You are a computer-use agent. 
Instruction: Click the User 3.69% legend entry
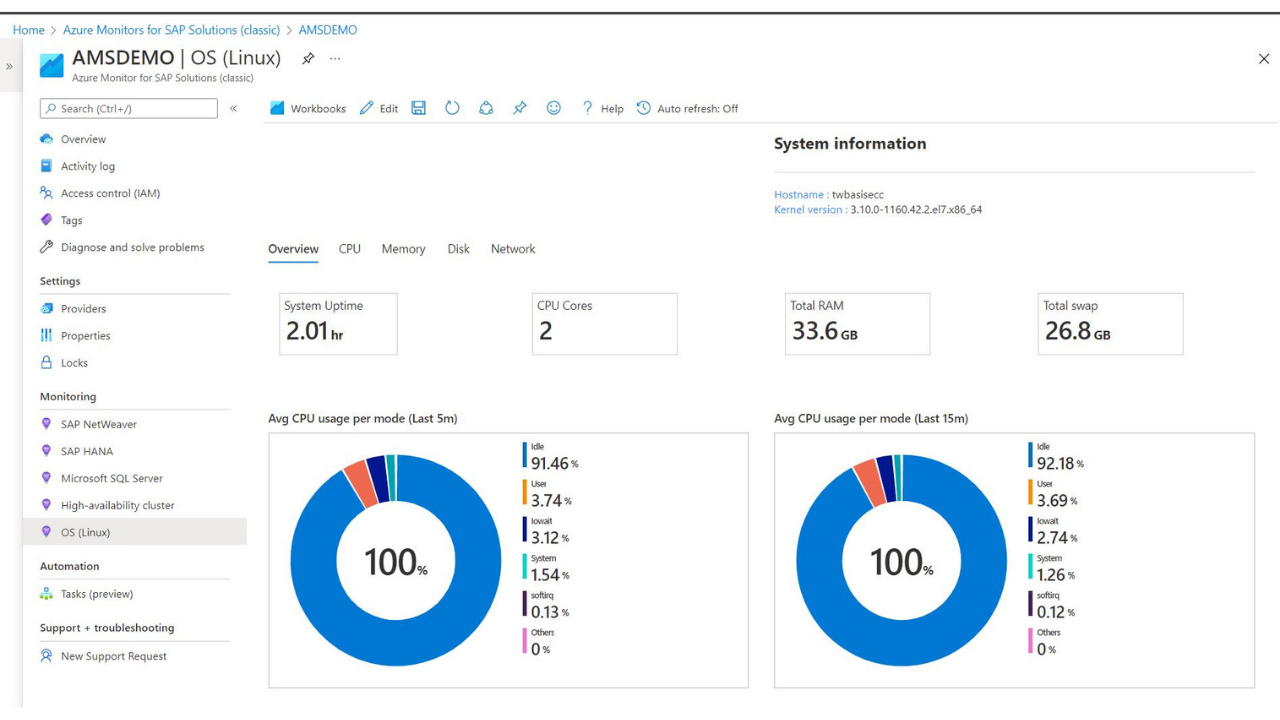pos(1053,493)
